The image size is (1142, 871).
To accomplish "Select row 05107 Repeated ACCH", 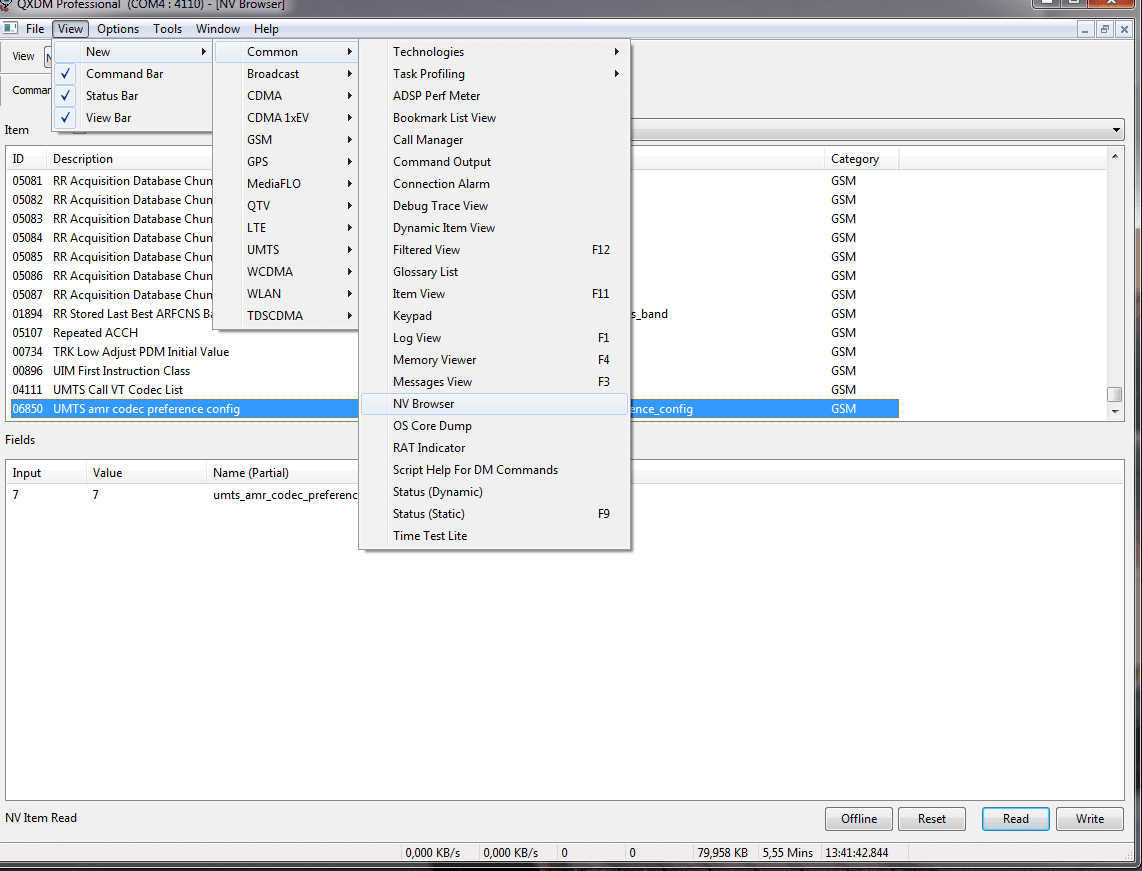I will pyautogui.click(x=183, y=333).
